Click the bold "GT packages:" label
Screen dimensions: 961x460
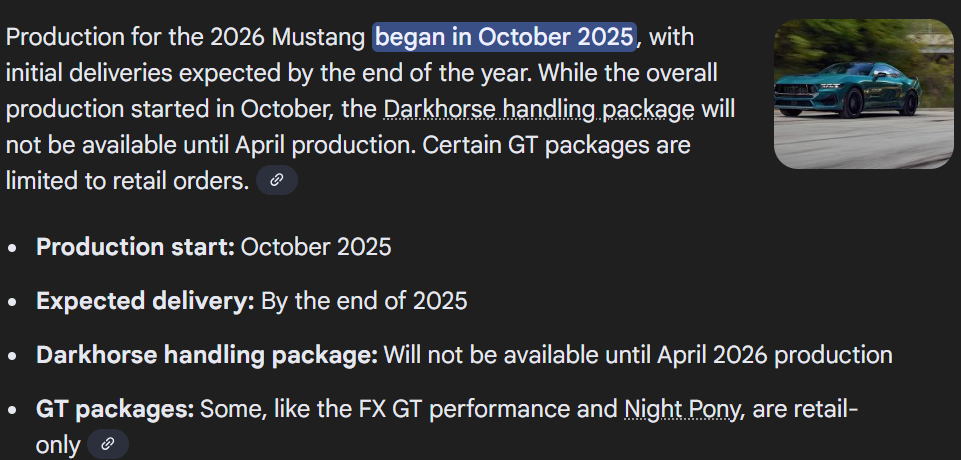tap(115, 408)
